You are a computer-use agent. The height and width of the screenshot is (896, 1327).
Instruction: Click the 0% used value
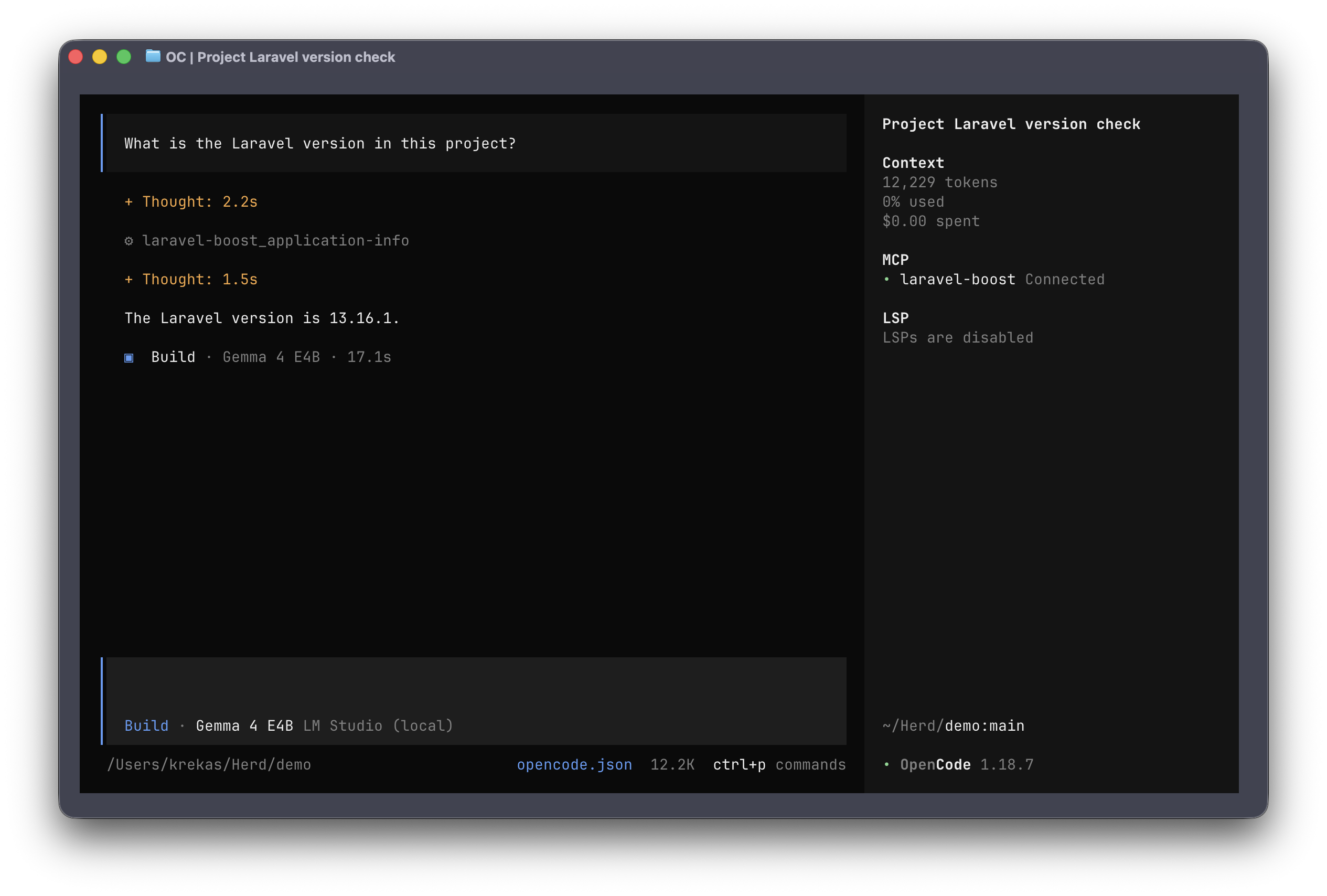tap(913, 201)
